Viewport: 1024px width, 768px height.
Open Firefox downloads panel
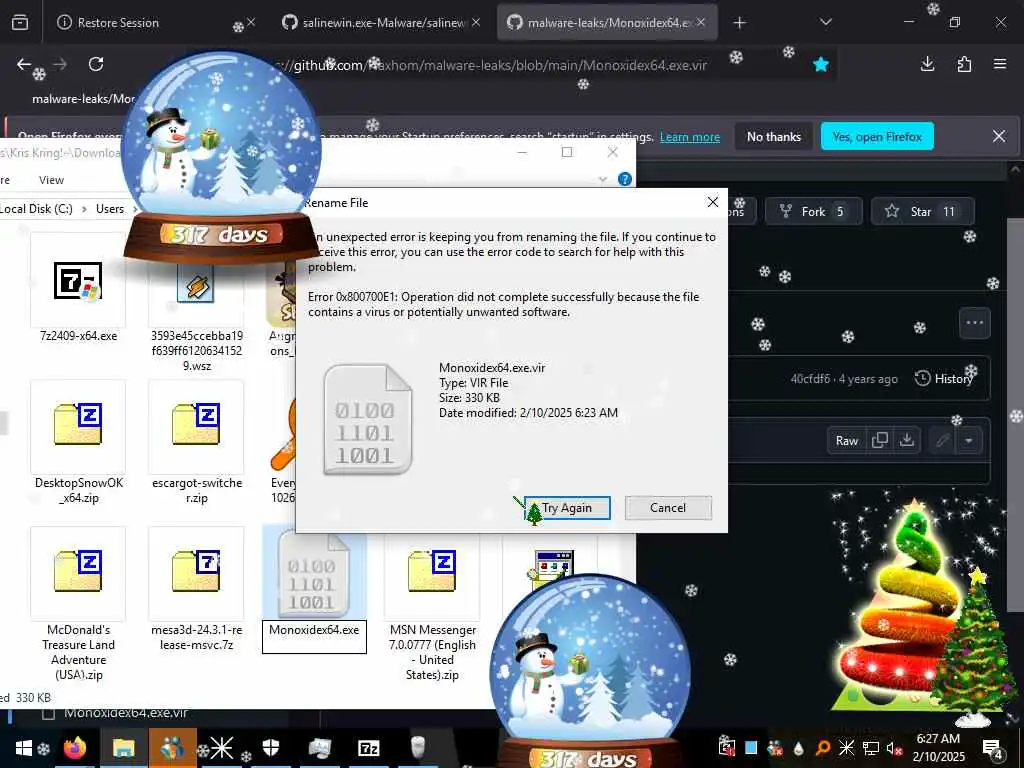click(927, 64)
